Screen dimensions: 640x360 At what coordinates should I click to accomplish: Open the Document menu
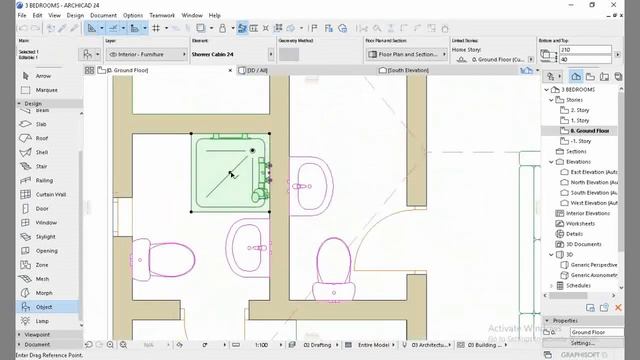point(103,16)
